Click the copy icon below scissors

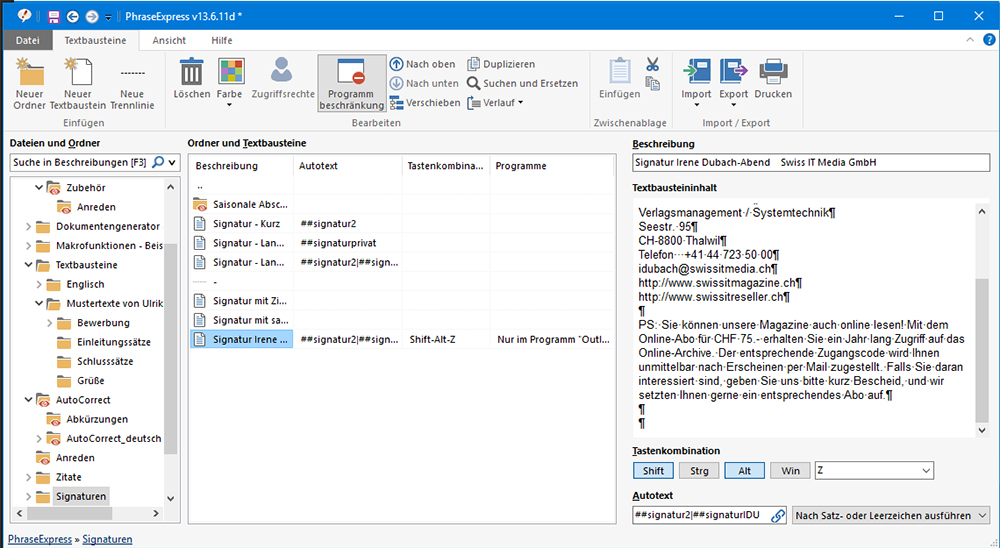(x=652, y=84)
